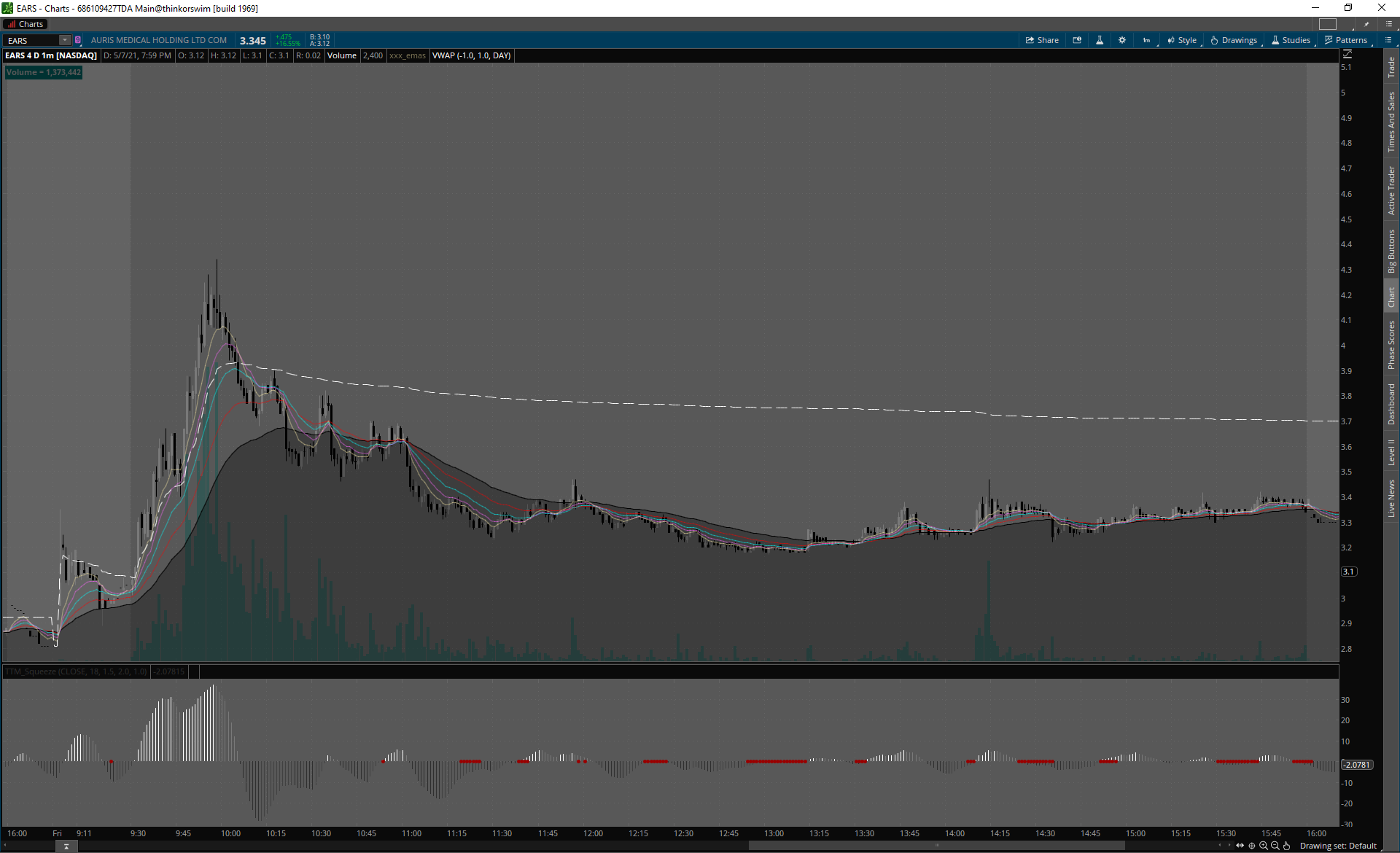Open the Drawing set Default selector
1400x853 pixels.
pos(1338,846)
